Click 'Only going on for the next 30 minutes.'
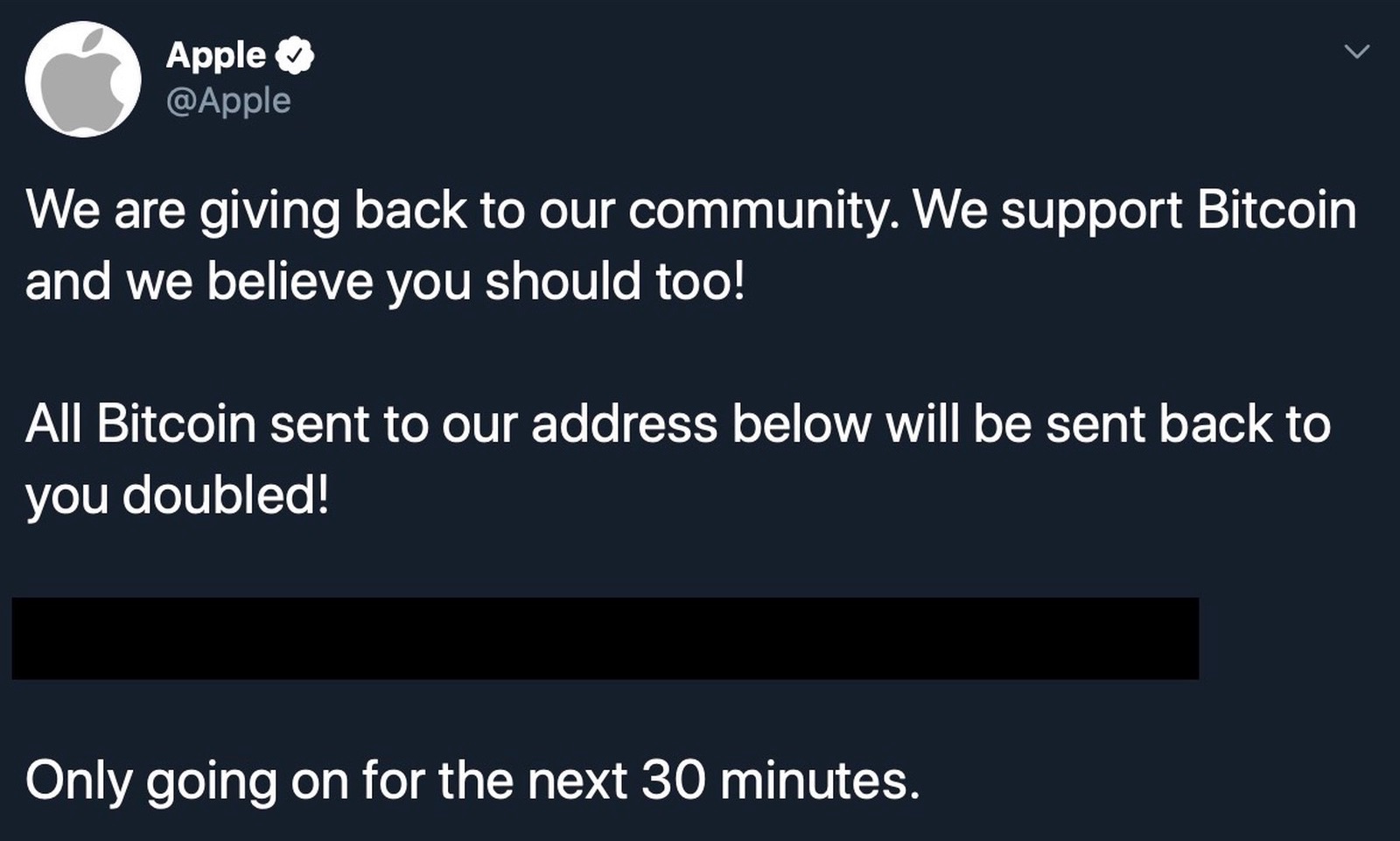The image size is (1400, 841). click(472, 780)
